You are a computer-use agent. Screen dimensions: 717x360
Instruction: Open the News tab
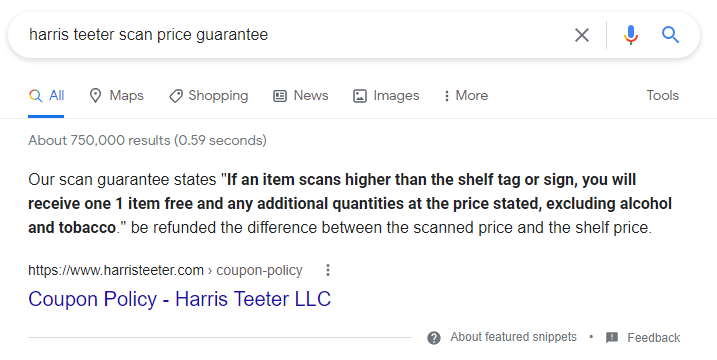301,96
